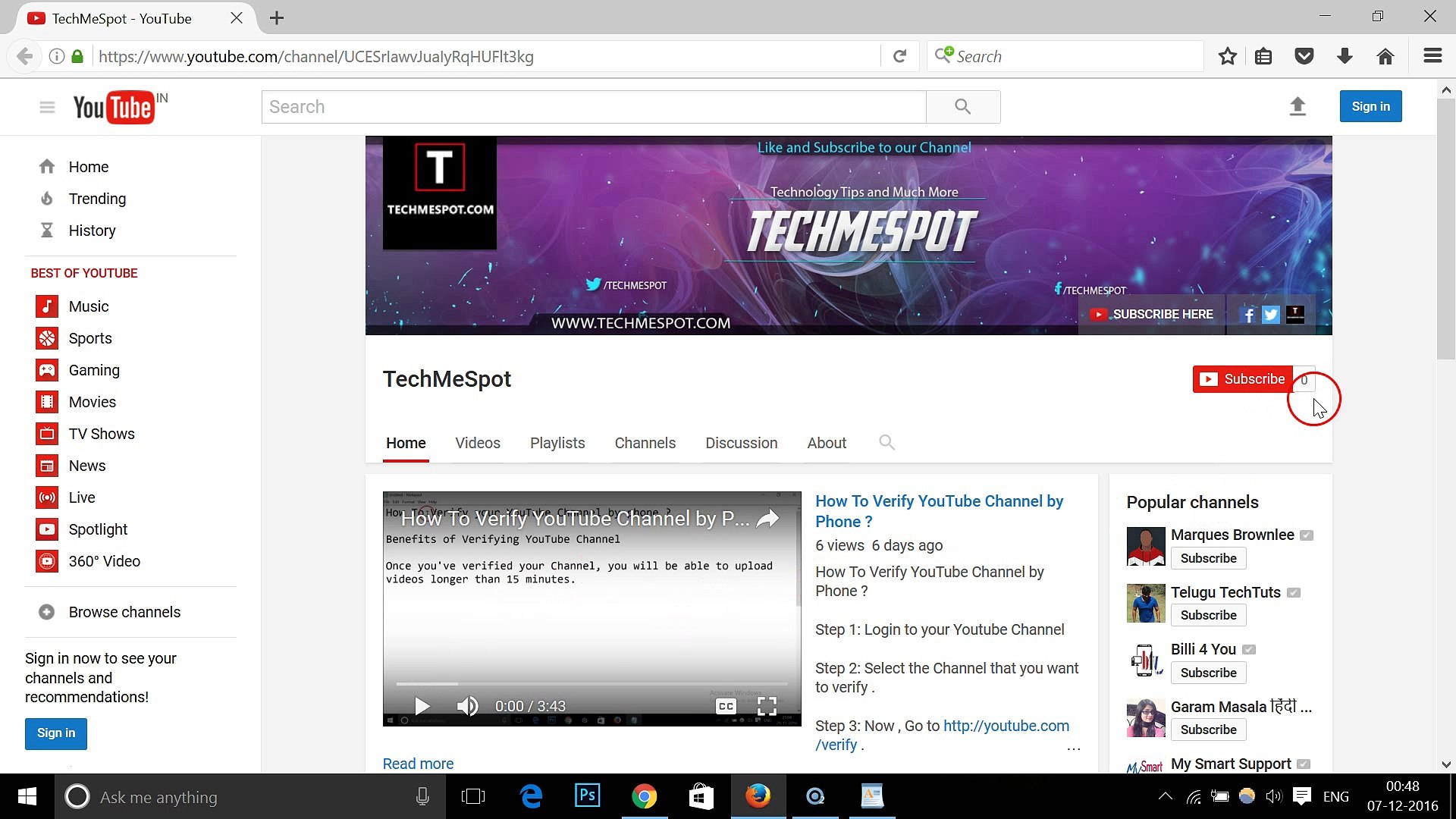Click the video progress bar

[591, 684]
